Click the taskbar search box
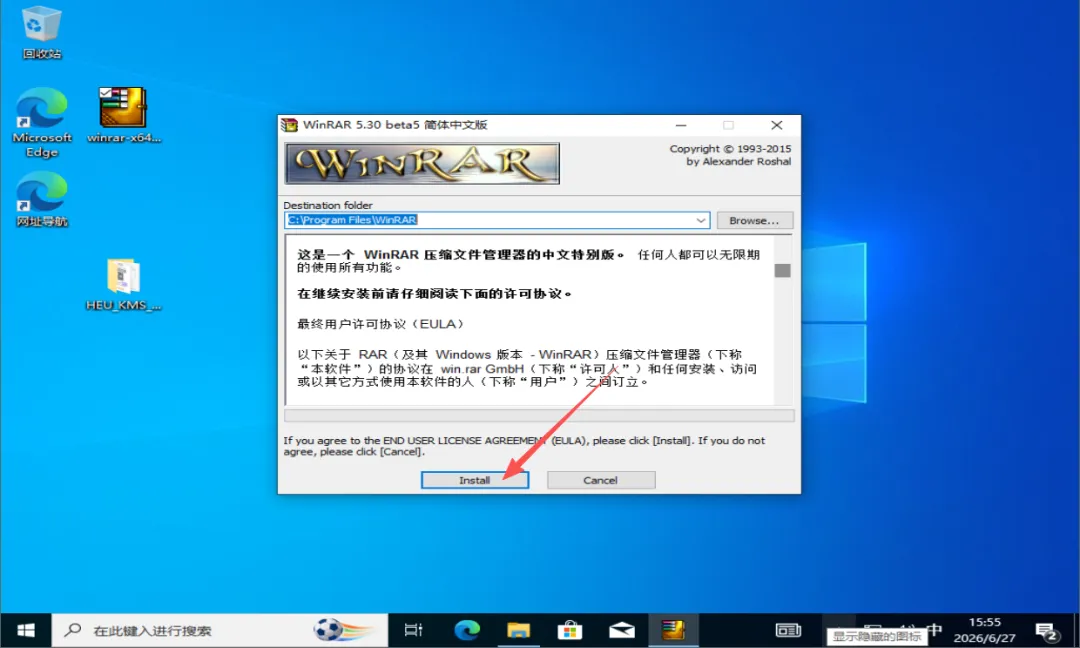 tap(220, 630)
